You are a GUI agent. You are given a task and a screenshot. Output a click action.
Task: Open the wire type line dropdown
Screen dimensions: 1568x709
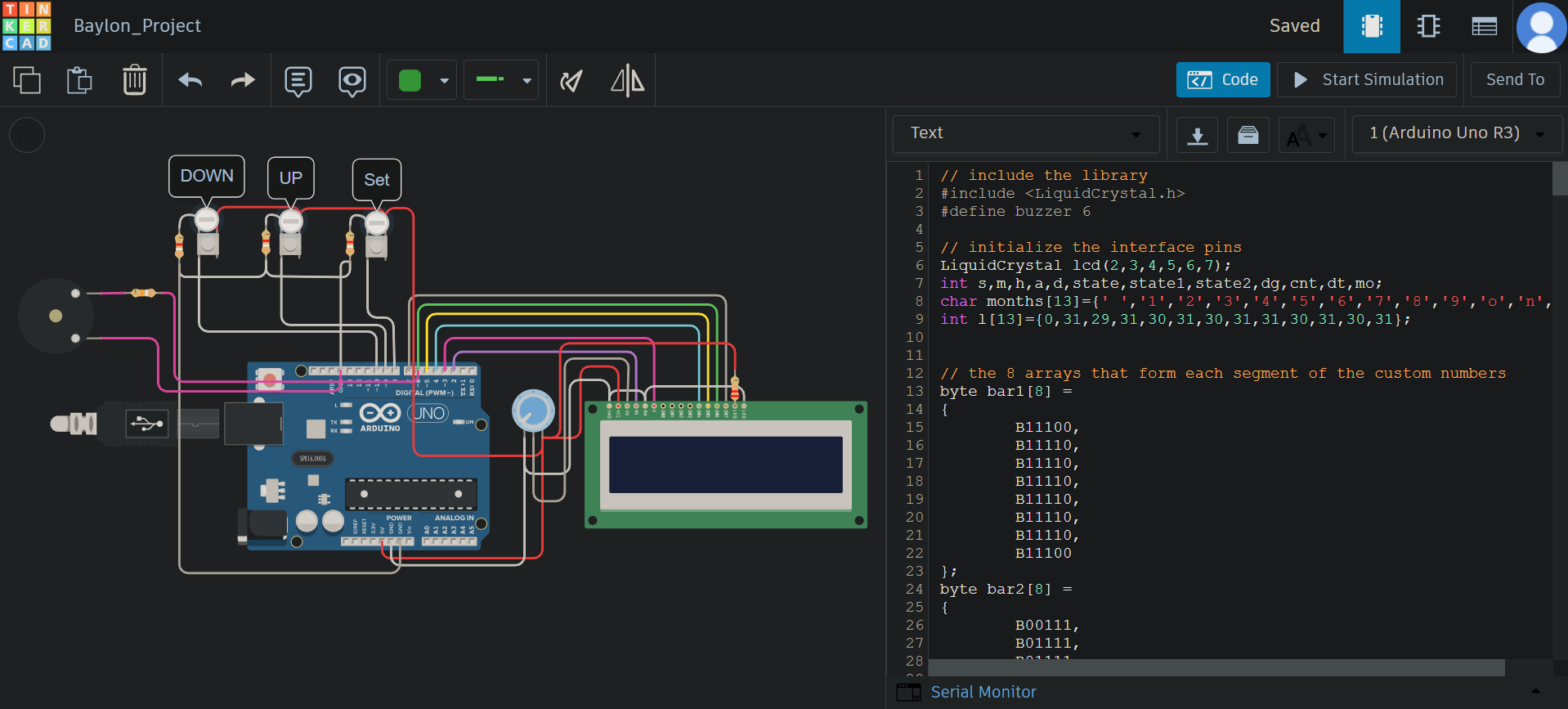pos(501,80)
